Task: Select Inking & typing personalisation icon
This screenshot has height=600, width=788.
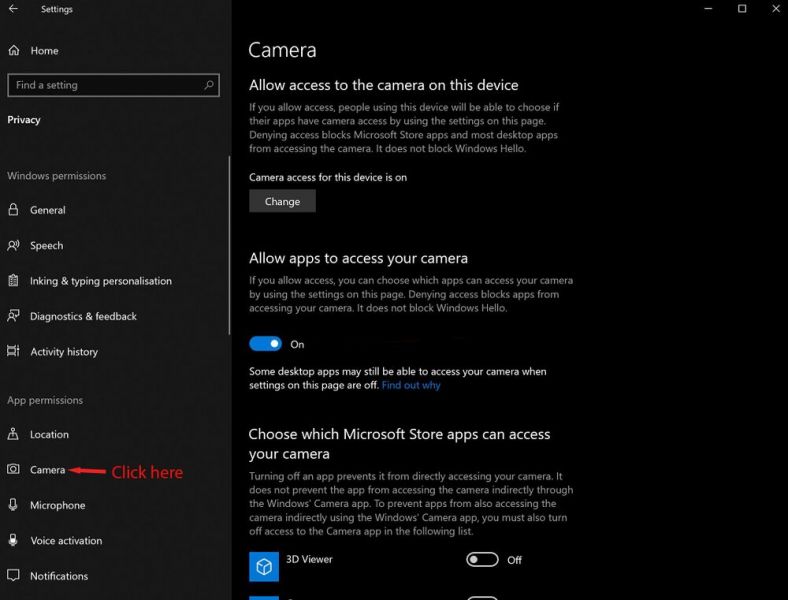Action: pos(13,281)
